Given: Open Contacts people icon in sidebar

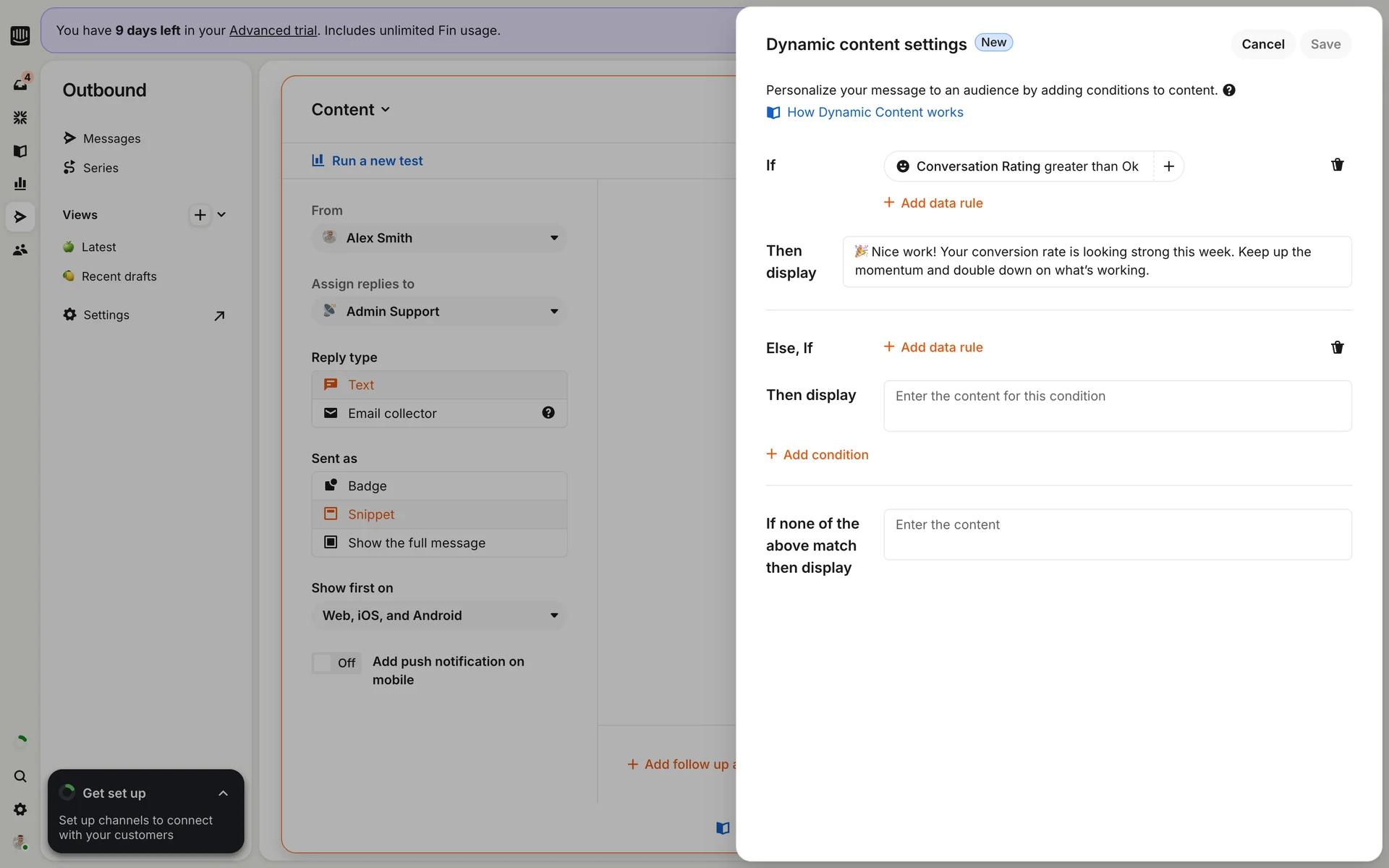Looking at the screenshot, I should pyautogui.click(x=20, y=250).
